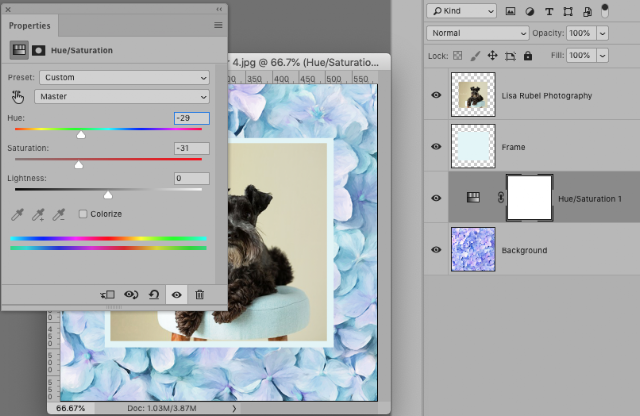
Task: Lock transparent pixels
Action: [x=458, y=56]
